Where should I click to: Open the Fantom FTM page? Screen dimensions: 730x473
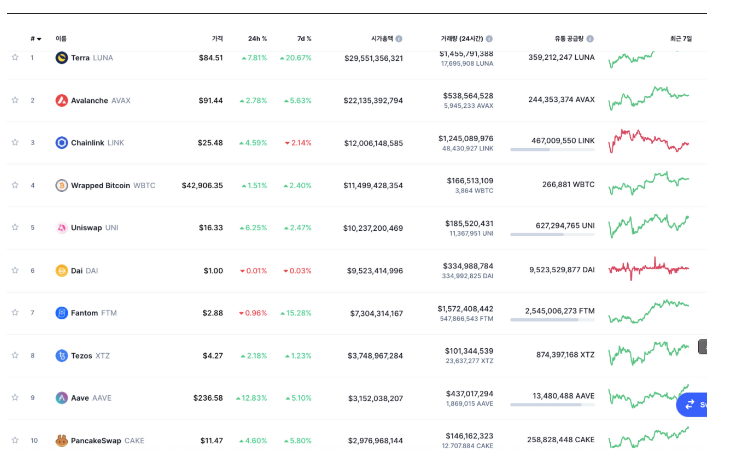click(94, 313)
